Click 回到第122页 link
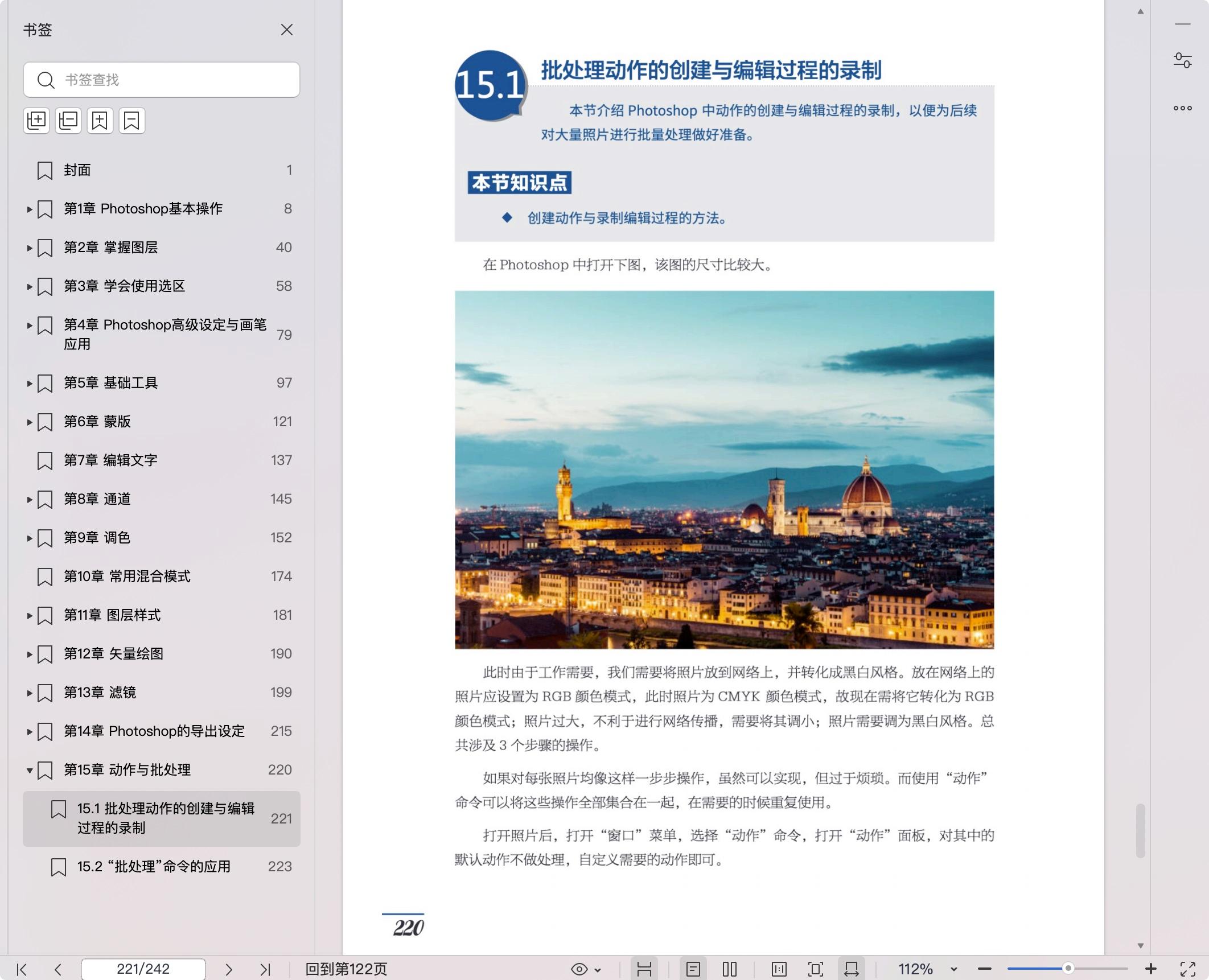This screenshot has height=980, width=1209. click(x=346, y=969)
